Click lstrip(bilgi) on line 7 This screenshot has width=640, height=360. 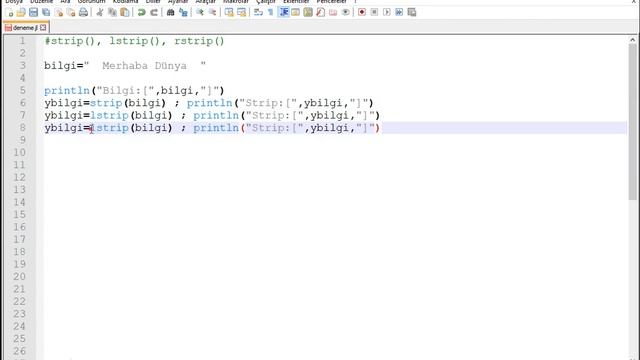(x=131, y=116)
